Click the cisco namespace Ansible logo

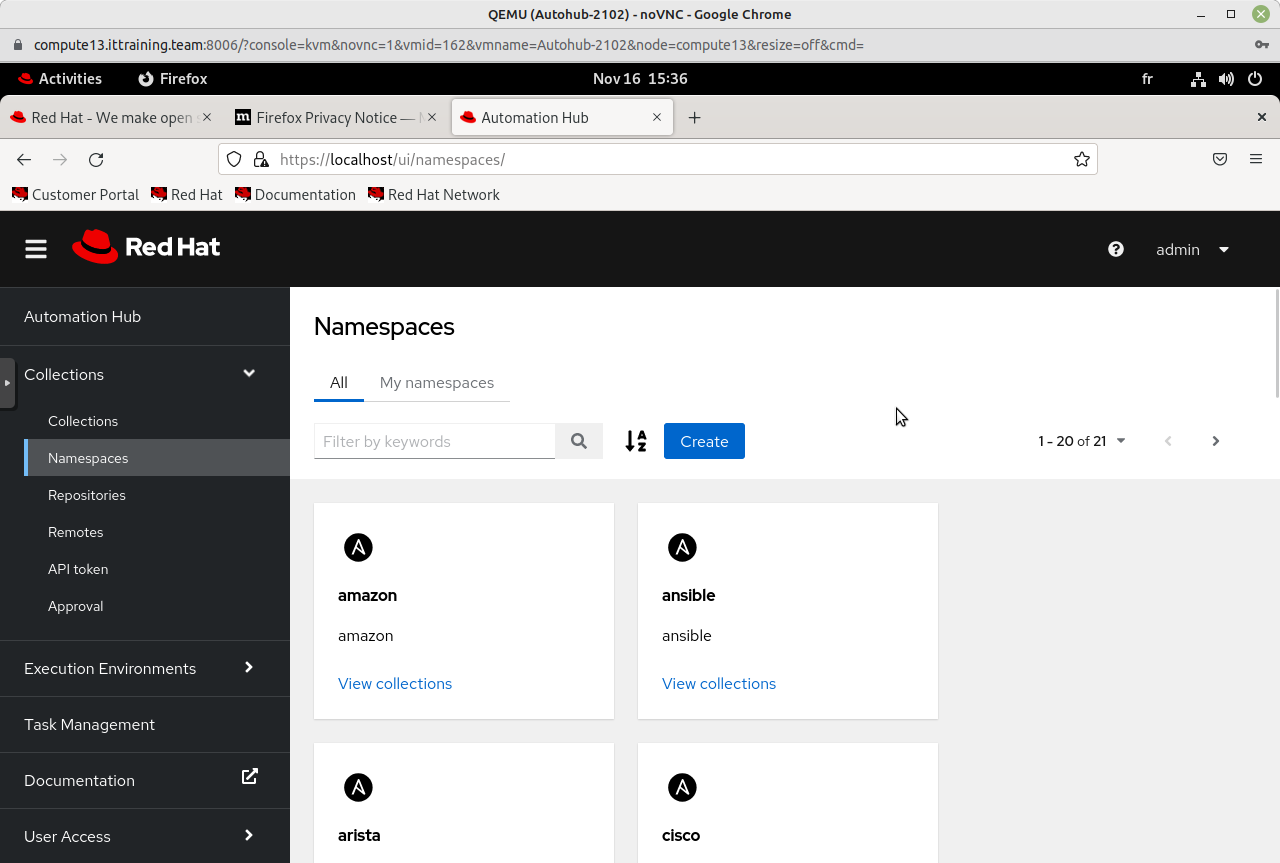pos(682,787)
